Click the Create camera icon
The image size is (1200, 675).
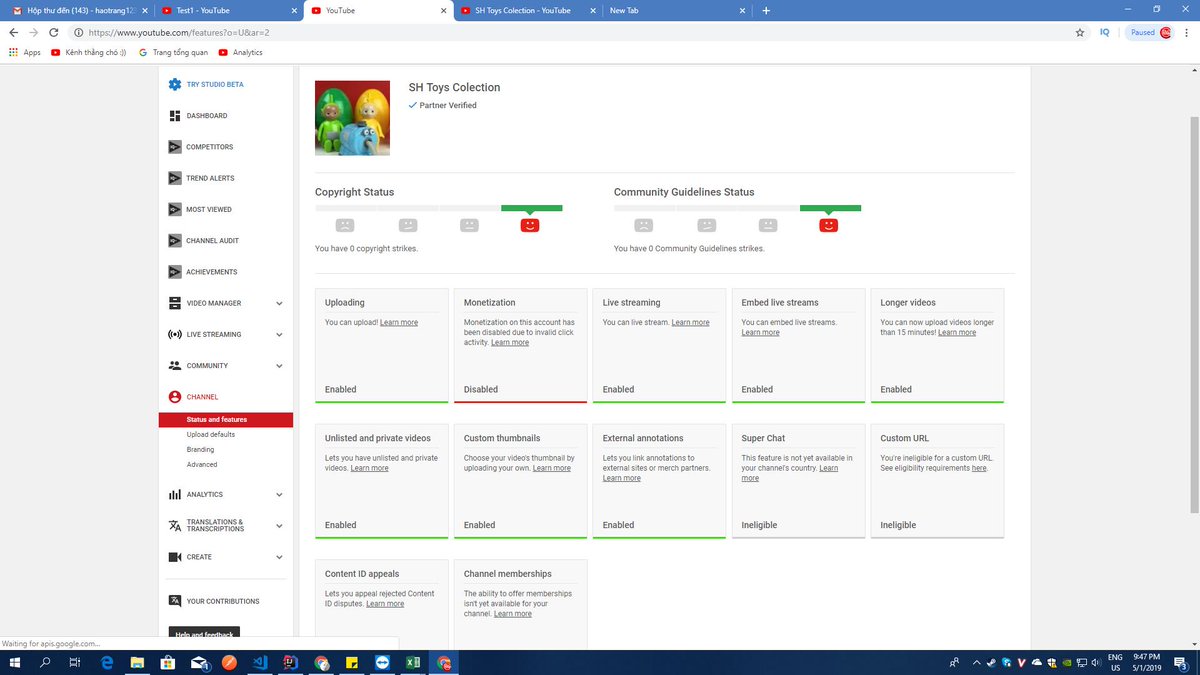click(x=175, y=557)
